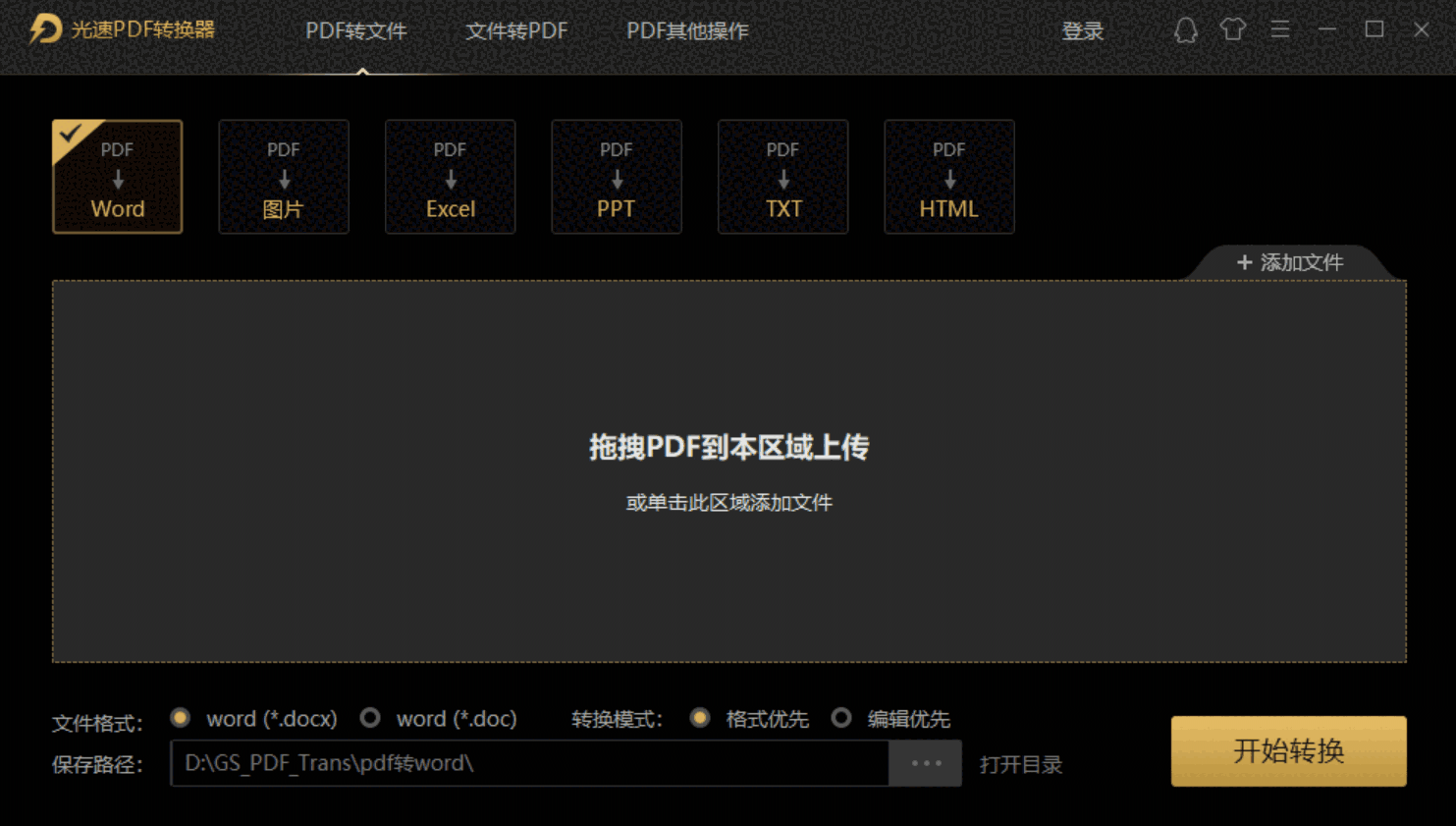The image size is (1456, 826).
Task: Select the PDF to 图片 conversion tile
Action: [x=284, y=177]
